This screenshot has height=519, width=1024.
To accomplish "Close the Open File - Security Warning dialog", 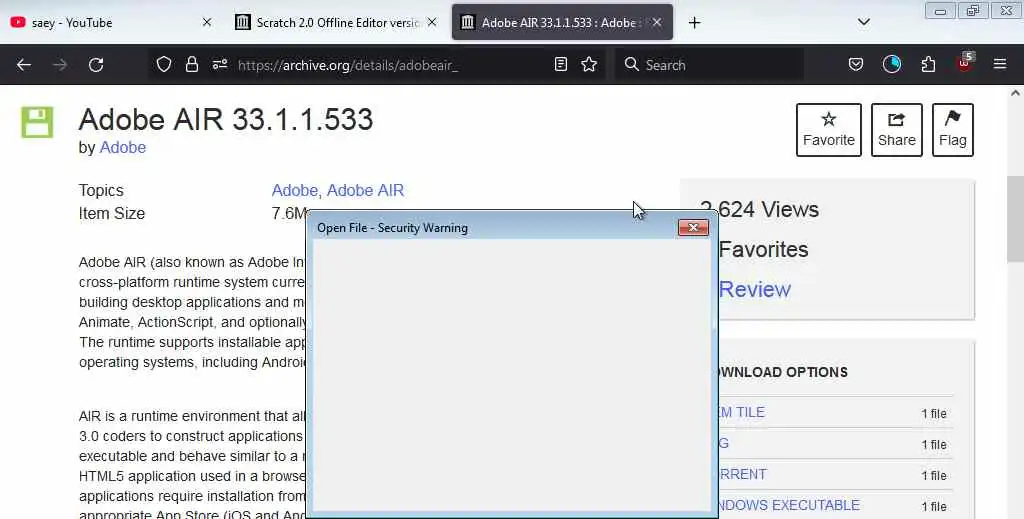I will [x=693, y=227].
